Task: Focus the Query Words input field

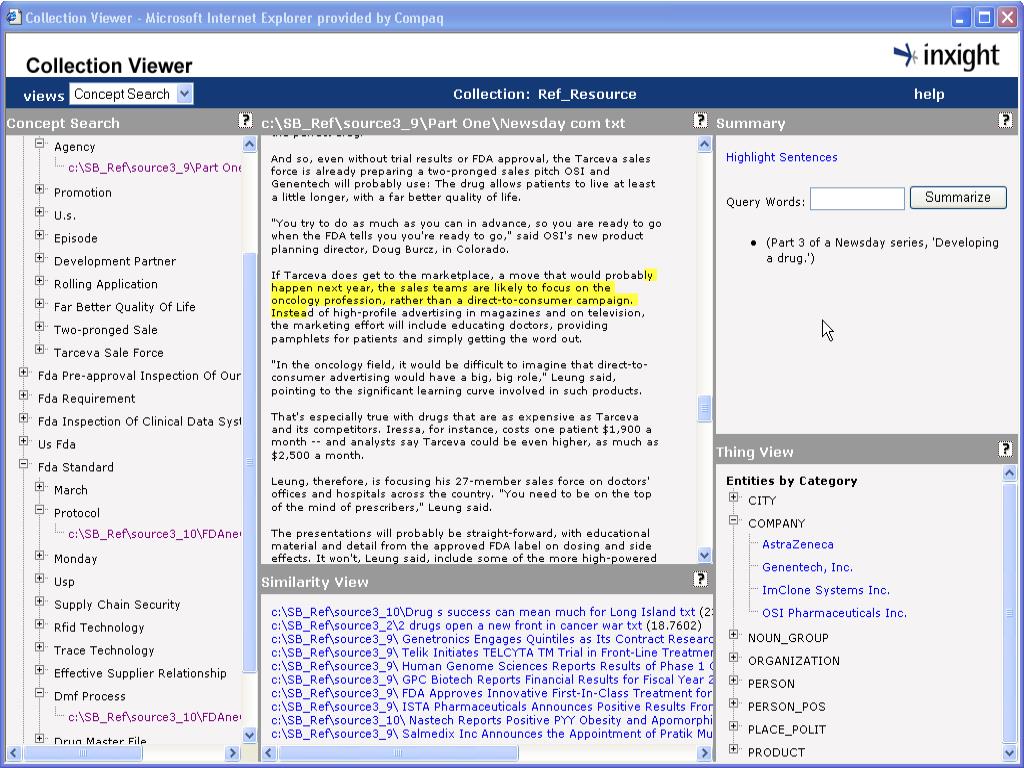Action: click(857, 199)
